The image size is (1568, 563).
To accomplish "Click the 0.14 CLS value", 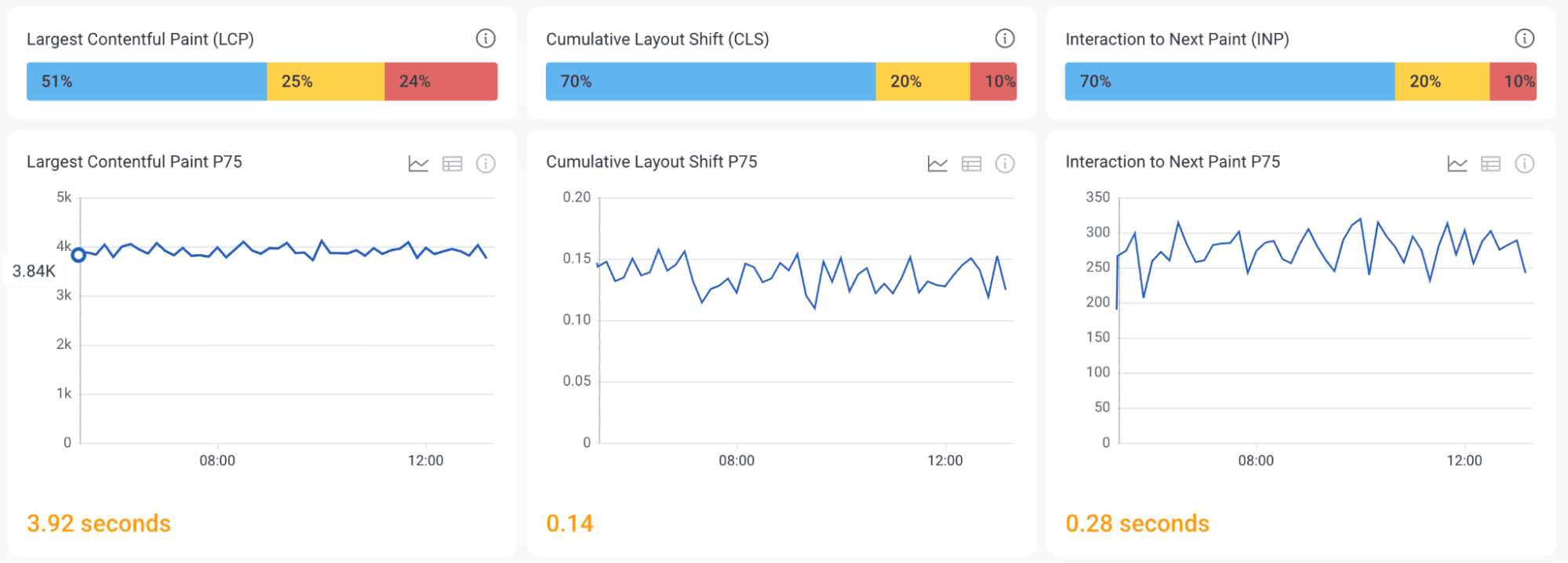I will [x=570, y=523].
